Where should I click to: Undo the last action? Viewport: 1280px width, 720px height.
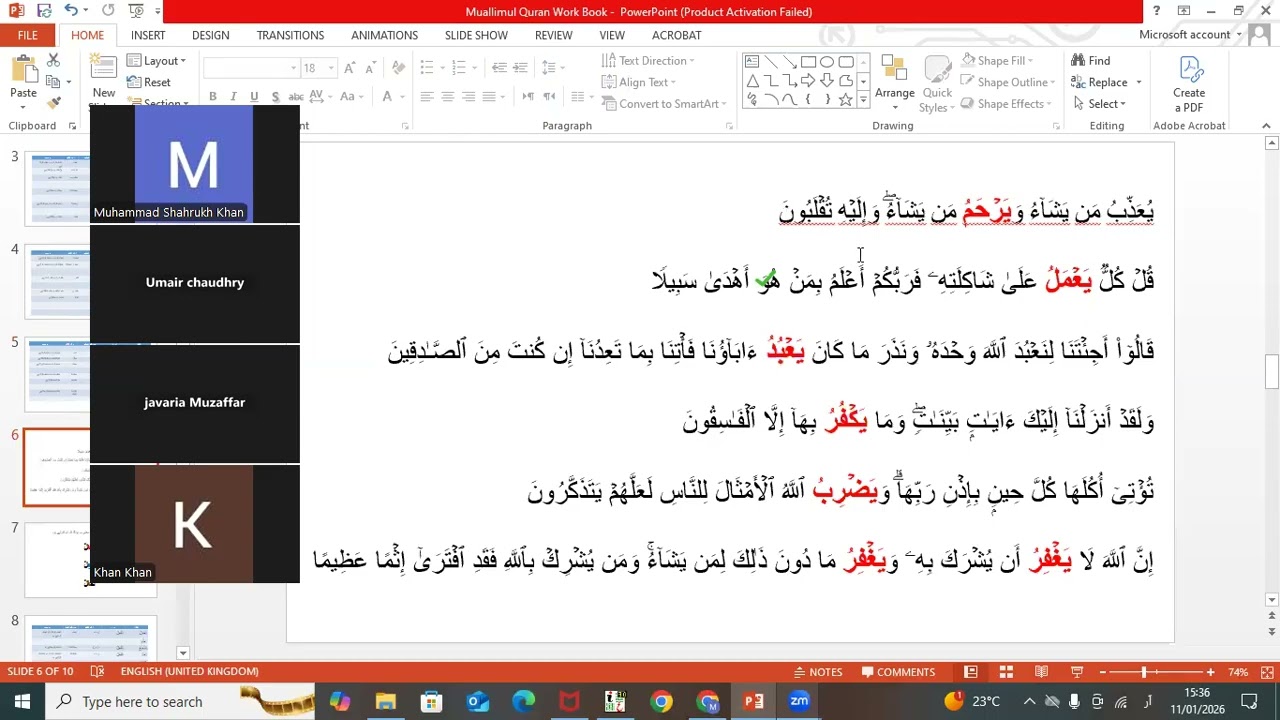[71, 11]
